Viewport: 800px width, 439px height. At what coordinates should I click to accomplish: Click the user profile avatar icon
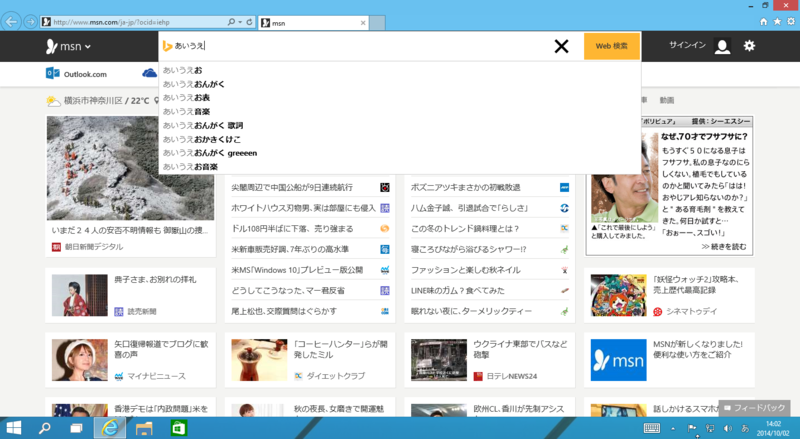[x=722, y=46]
